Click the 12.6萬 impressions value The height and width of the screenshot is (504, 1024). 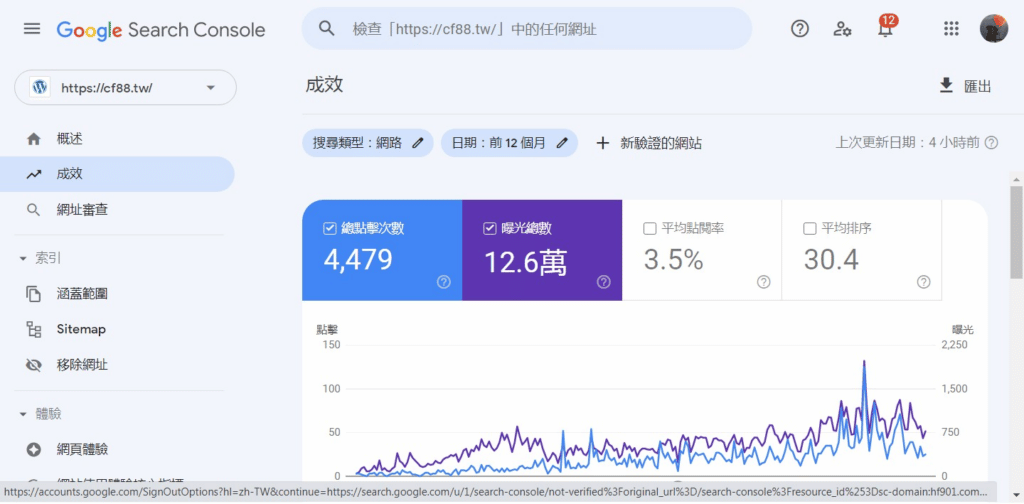526,261
